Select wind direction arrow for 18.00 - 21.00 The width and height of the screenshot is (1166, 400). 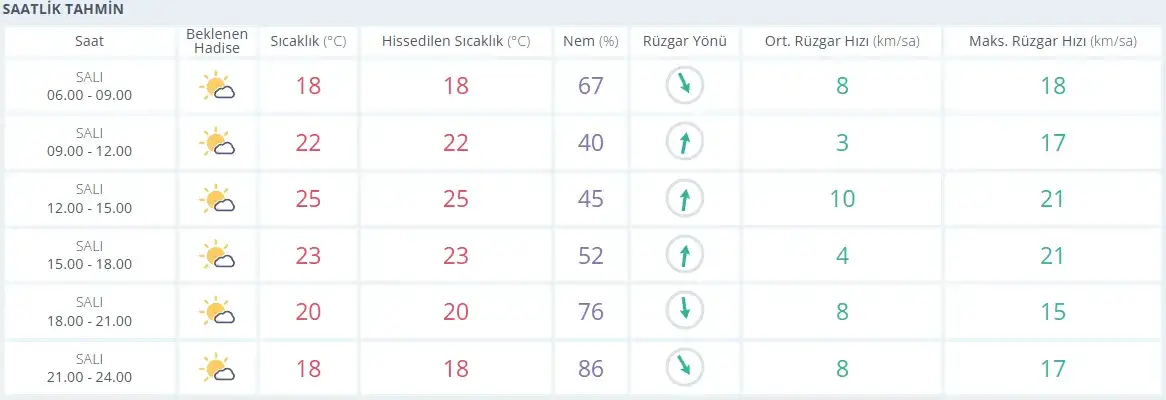point(684,312)
